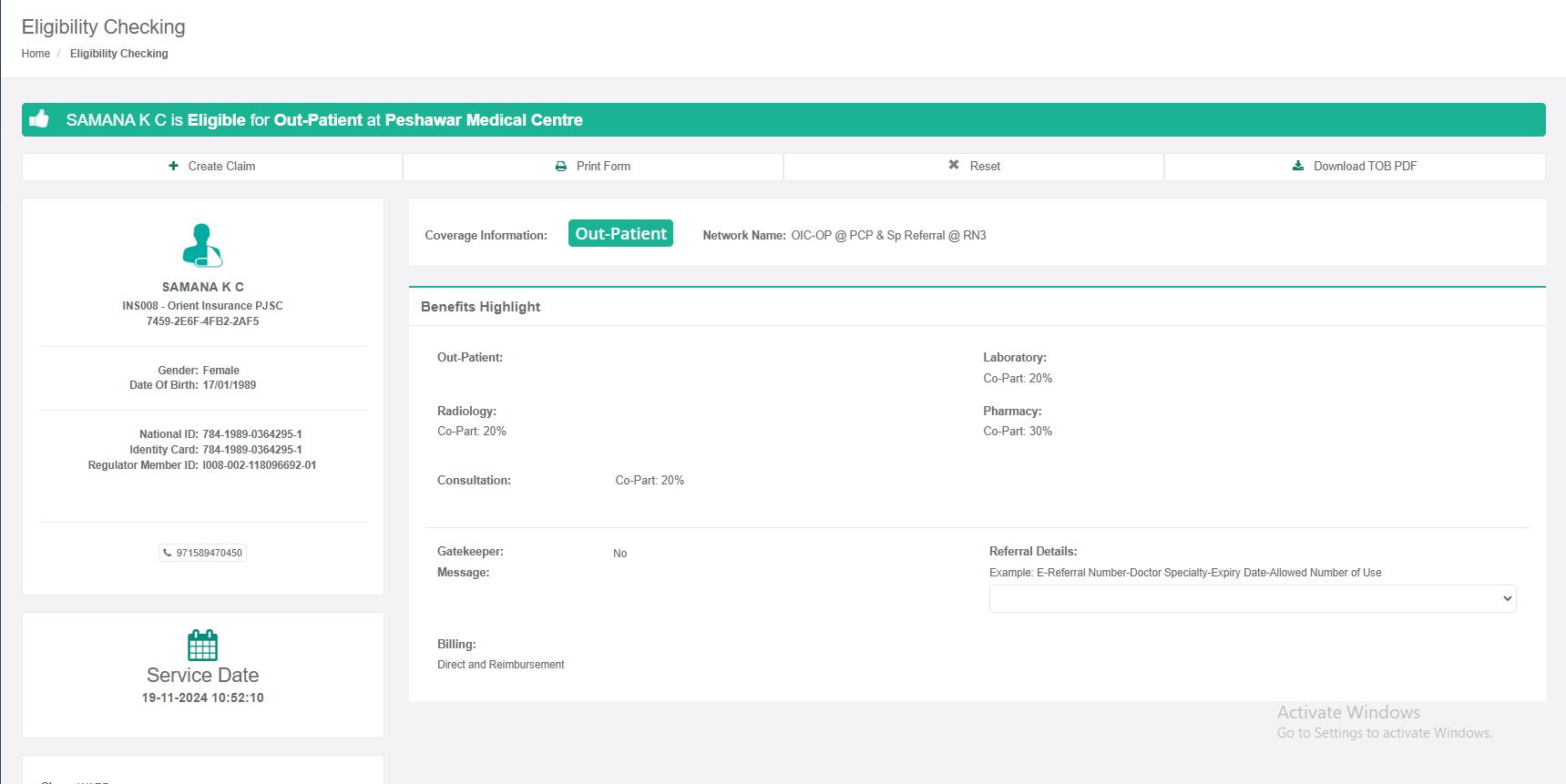Click the Benefits Highlight panel header

(x=480, y=307)
